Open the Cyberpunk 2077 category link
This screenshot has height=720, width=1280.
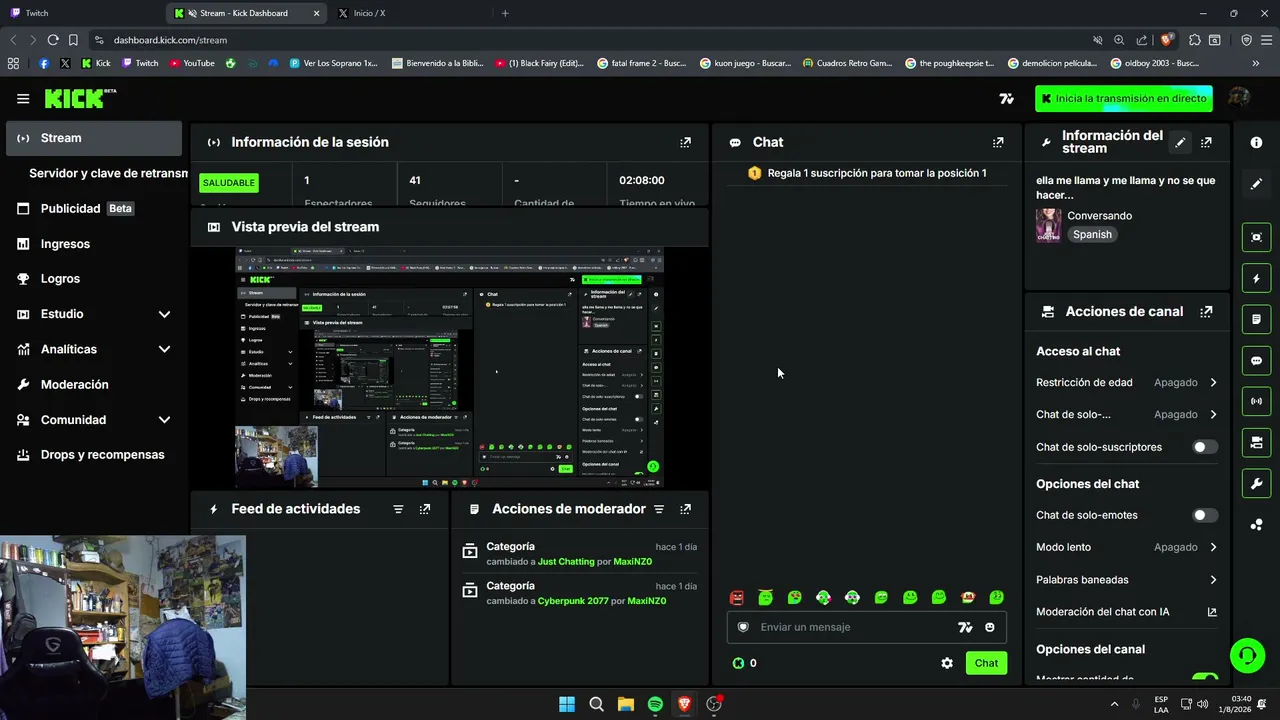pyautogui.click(x=573, y=601)
